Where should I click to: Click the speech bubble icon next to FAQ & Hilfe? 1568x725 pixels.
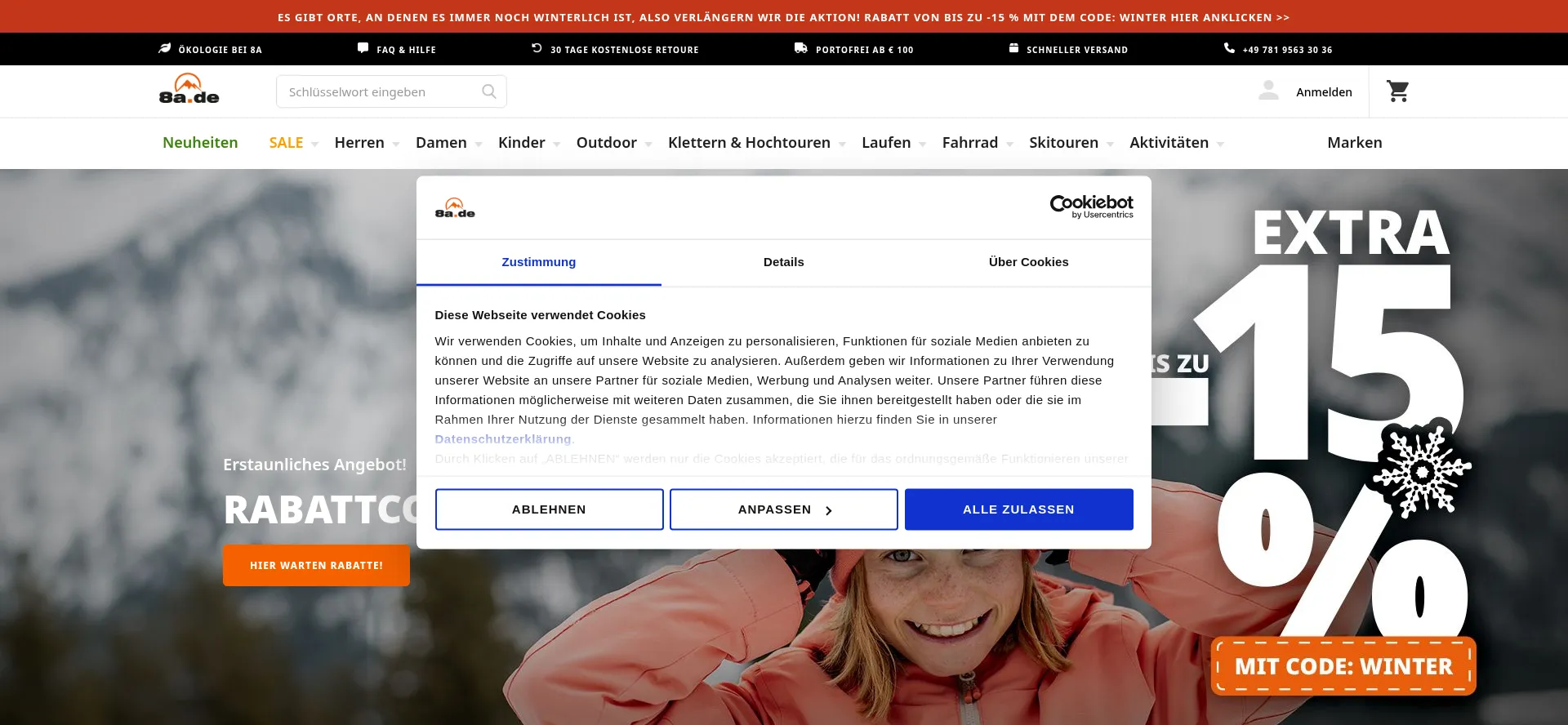pos(363,48)
